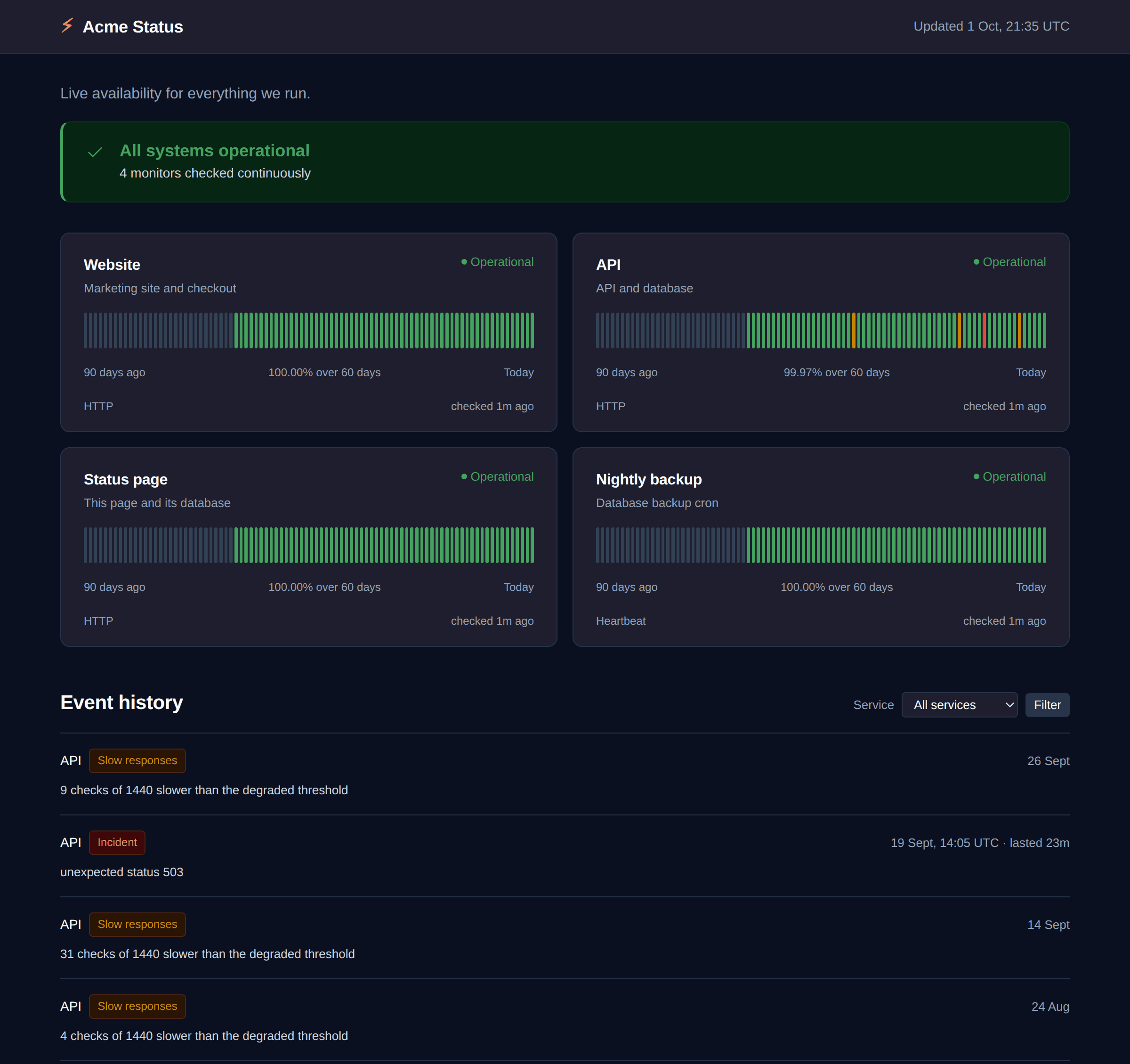
Task: Click the 'Status page' card title
Action: [x=126, y=480]
